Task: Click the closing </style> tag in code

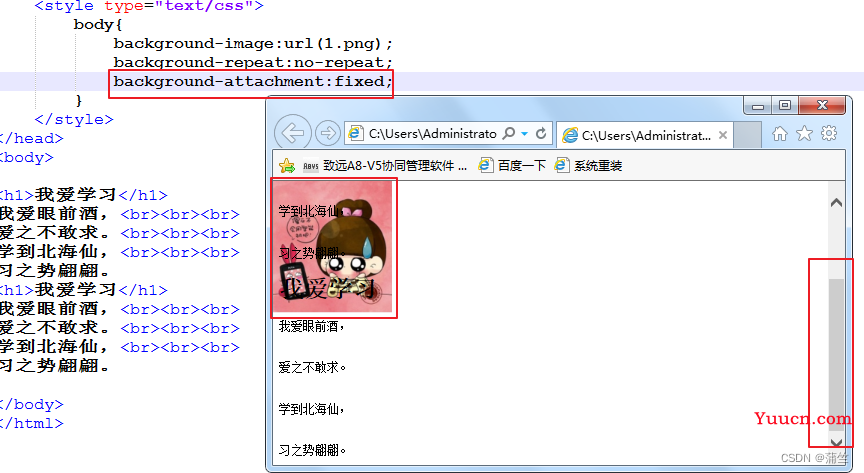Action: click(74, 120)
